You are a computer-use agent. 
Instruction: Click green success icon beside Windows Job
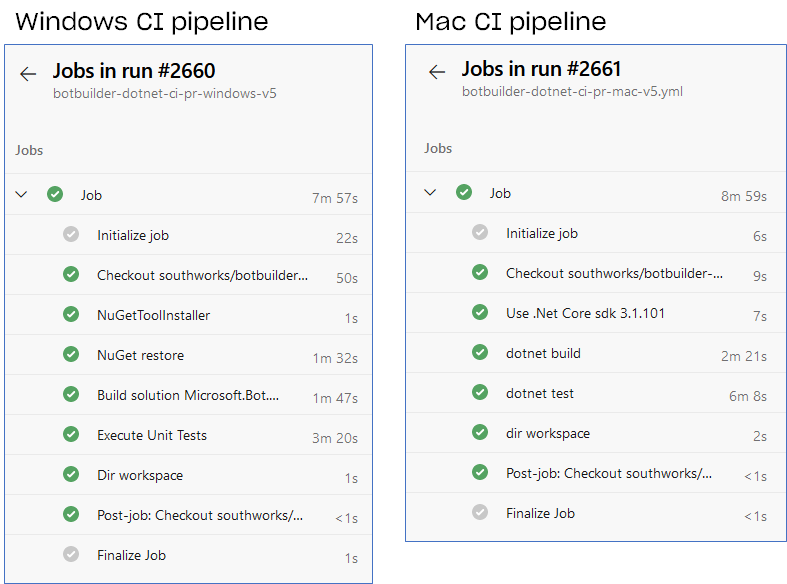(x=55, y=194)
